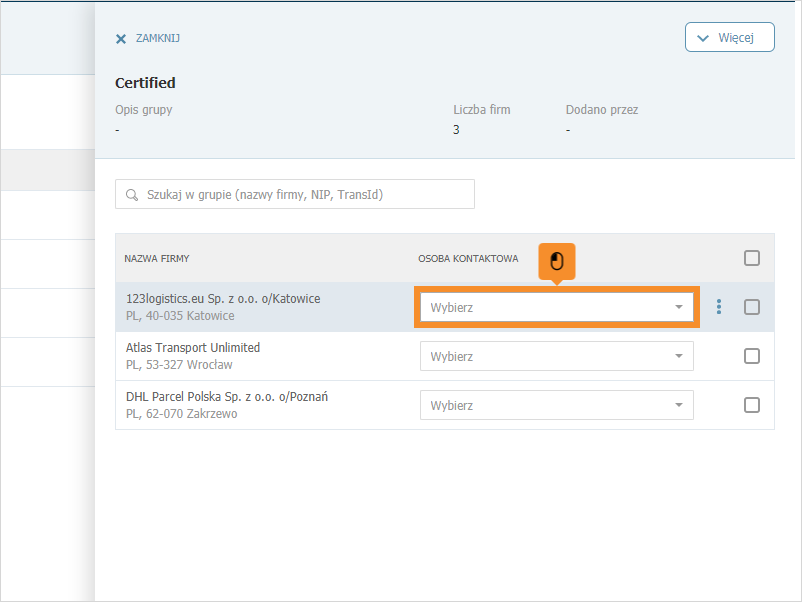Close the panel with the X icon
The width and height of the screenshot is (802, 602).
121,39
